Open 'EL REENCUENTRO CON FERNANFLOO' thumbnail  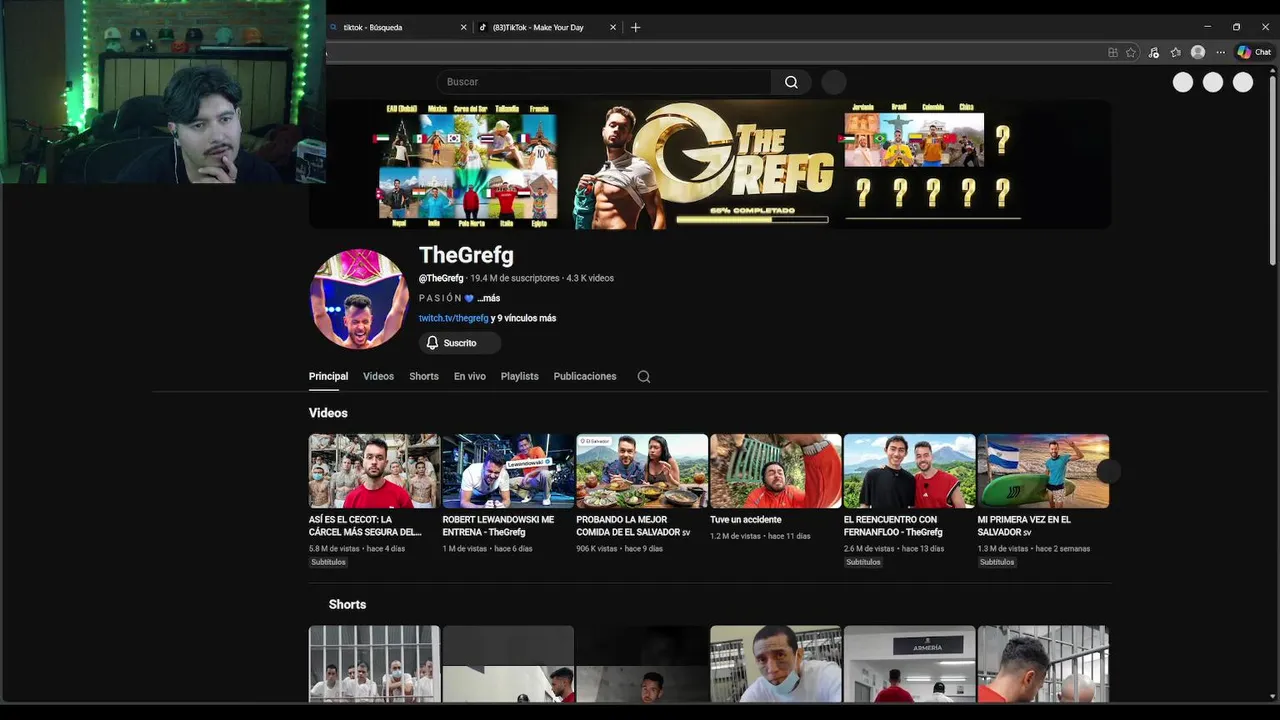click(910, 471)
